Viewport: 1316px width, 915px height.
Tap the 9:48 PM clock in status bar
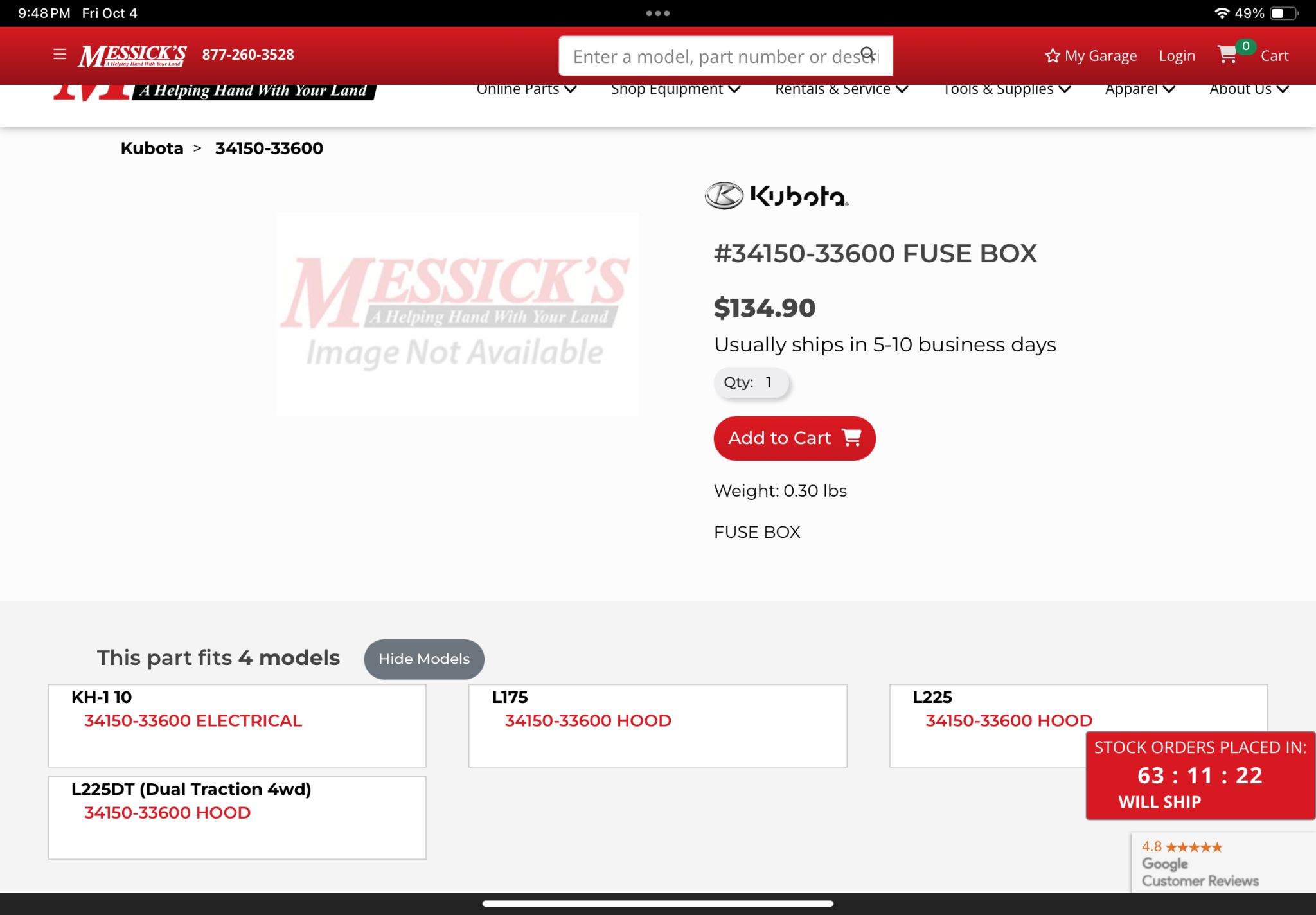[x=44, y=13]
